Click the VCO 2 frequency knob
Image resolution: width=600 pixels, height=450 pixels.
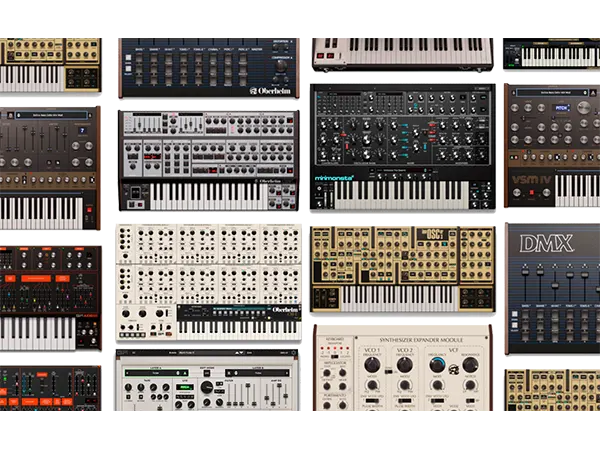[x=404, y=365]
